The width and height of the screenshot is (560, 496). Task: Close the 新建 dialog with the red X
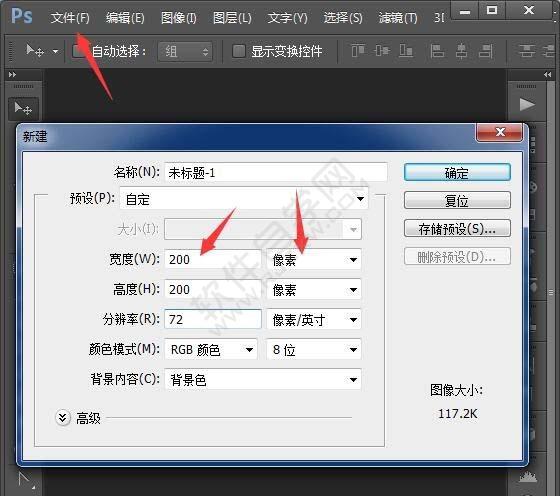click(500, 132)
